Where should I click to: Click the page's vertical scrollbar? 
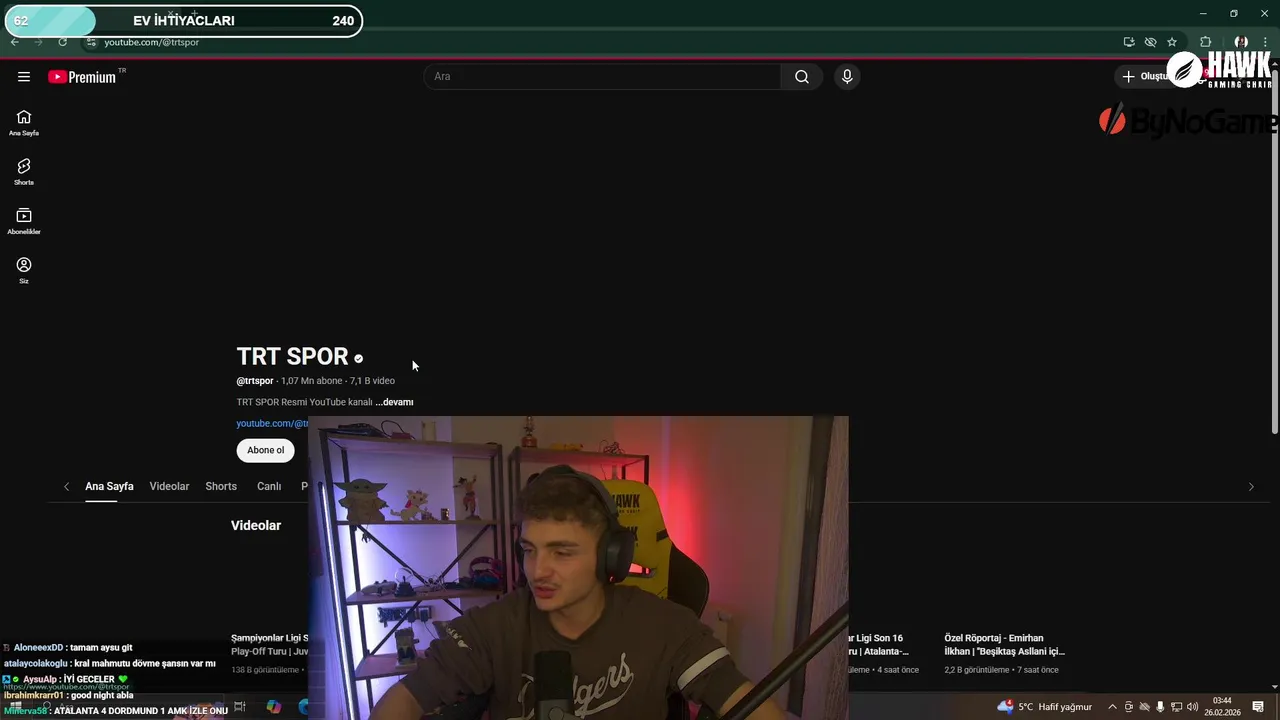click(x=1274, y=250)
